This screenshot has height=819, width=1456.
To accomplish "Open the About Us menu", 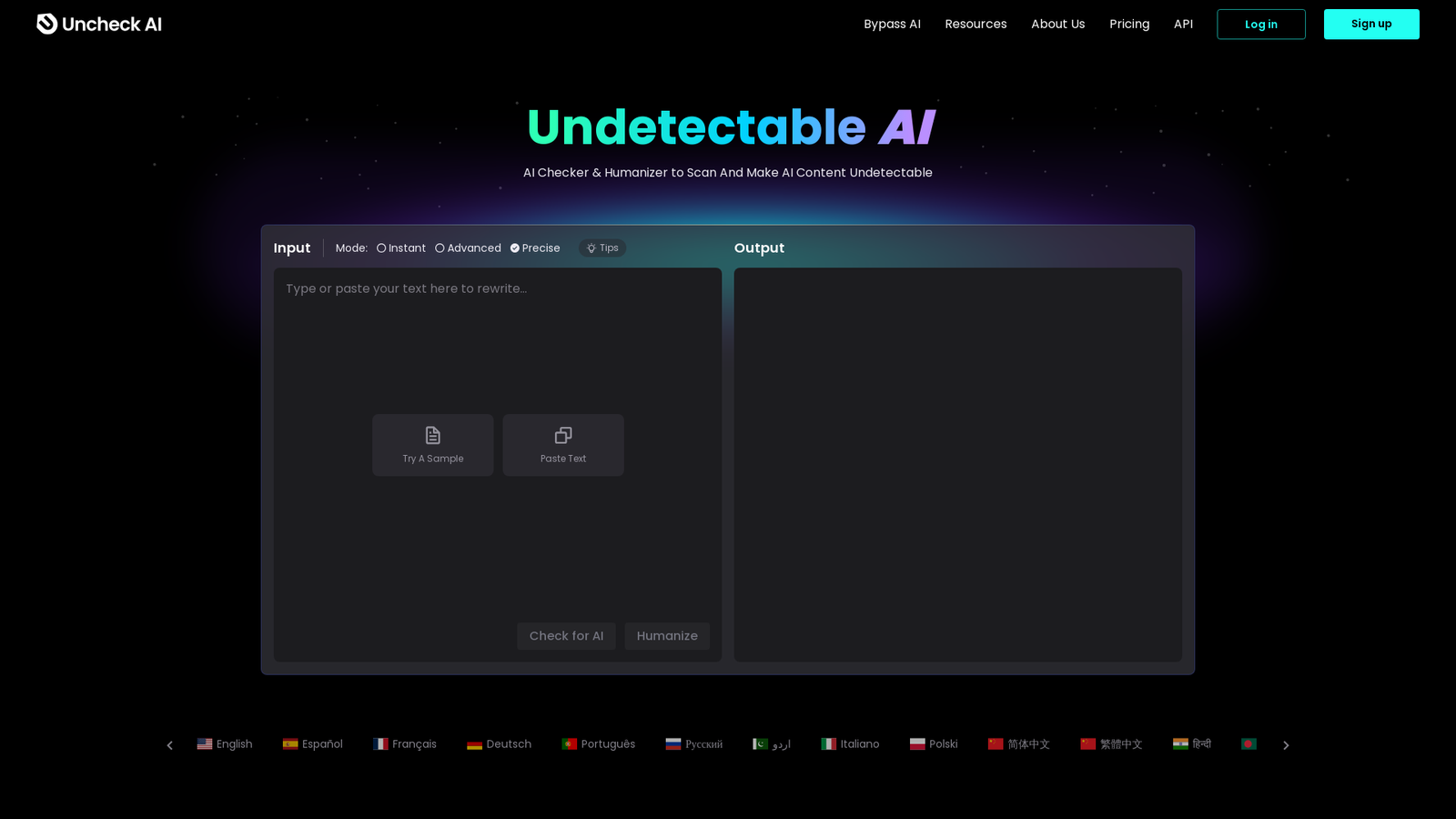I will pos(1057,24).
